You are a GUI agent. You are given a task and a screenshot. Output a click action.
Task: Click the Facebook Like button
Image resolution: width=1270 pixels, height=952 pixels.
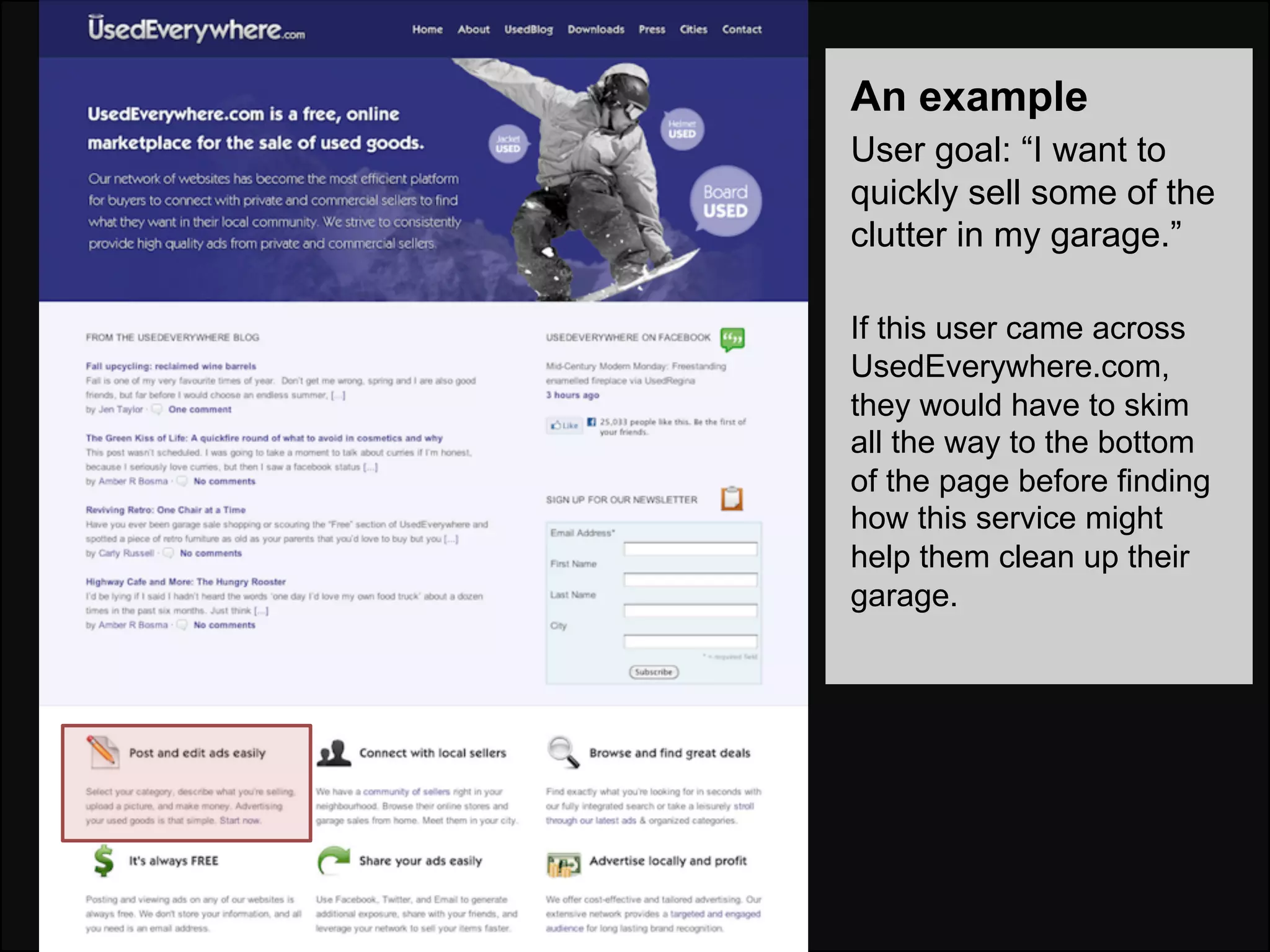click(x=564, y=425)
